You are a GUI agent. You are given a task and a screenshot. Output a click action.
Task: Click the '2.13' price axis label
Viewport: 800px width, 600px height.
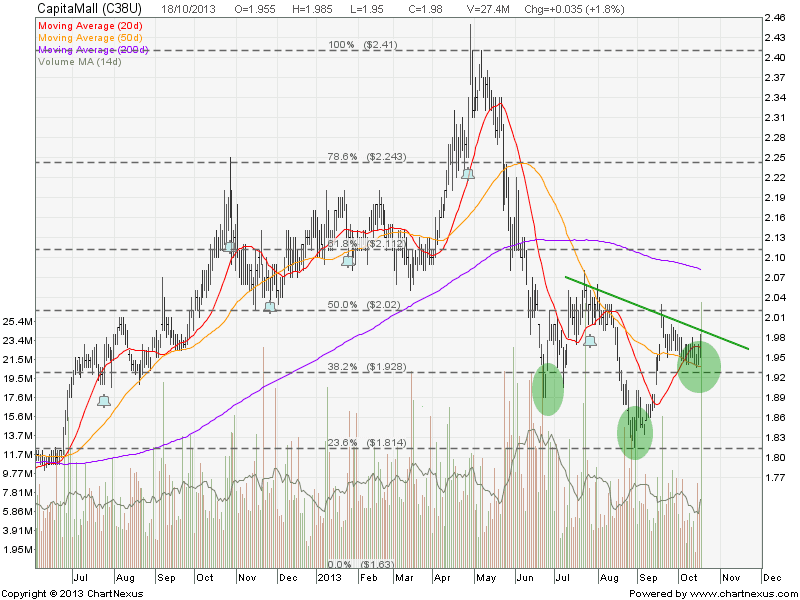pyautogui.click(x=775, y=238)
